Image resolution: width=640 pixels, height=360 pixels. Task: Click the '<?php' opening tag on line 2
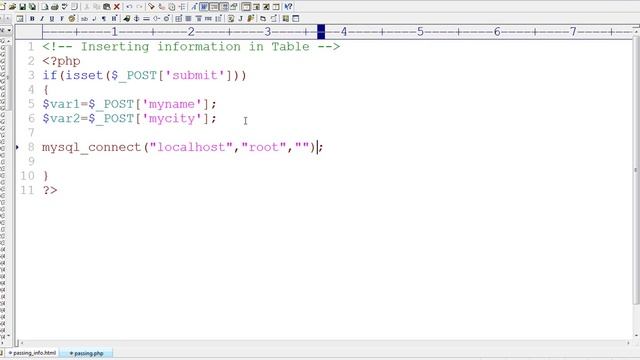(x=62, y=61)
